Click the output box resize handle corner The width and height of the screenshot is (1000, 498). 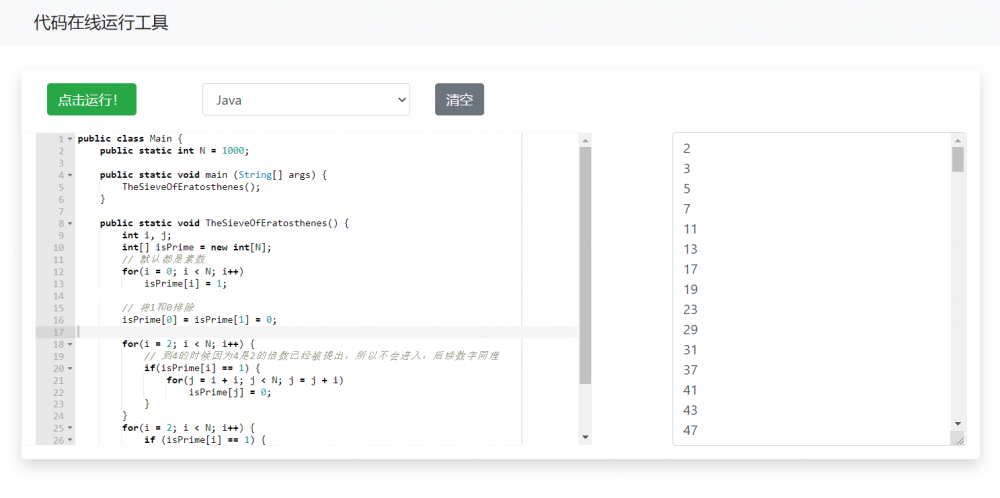pyautogui.click(x=959, y=438)
